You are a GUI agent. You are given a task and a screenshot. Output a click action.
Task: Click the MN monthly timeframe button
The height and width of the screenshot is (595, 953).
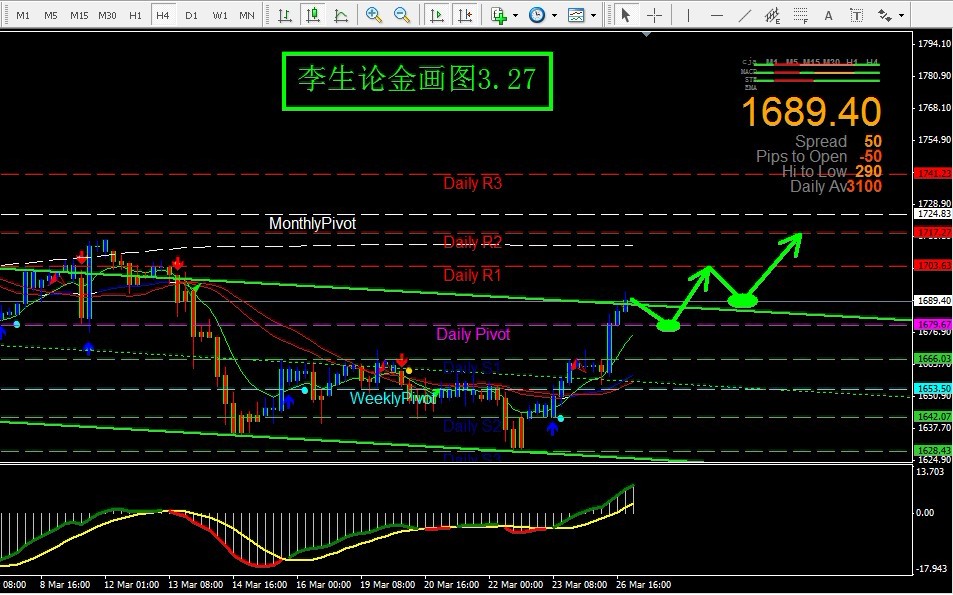coord(246,16)
